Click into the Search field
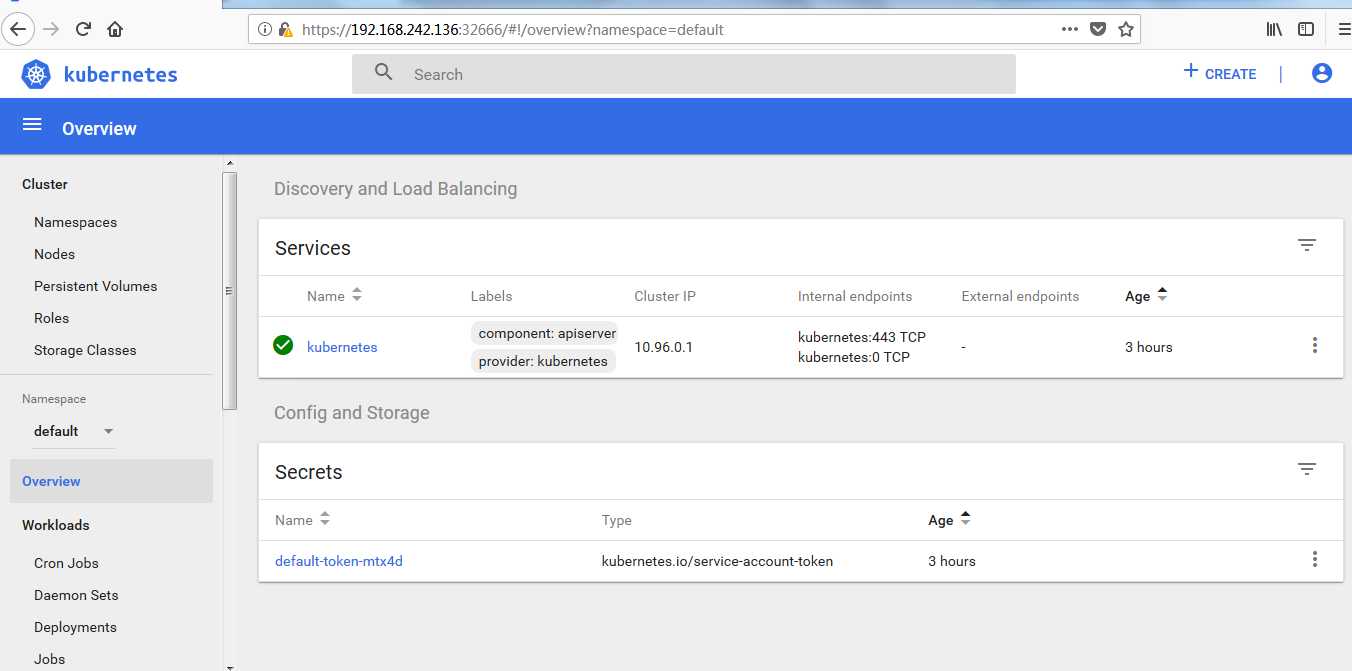This screenshot has width=1352, height=671. click(684, 74)
